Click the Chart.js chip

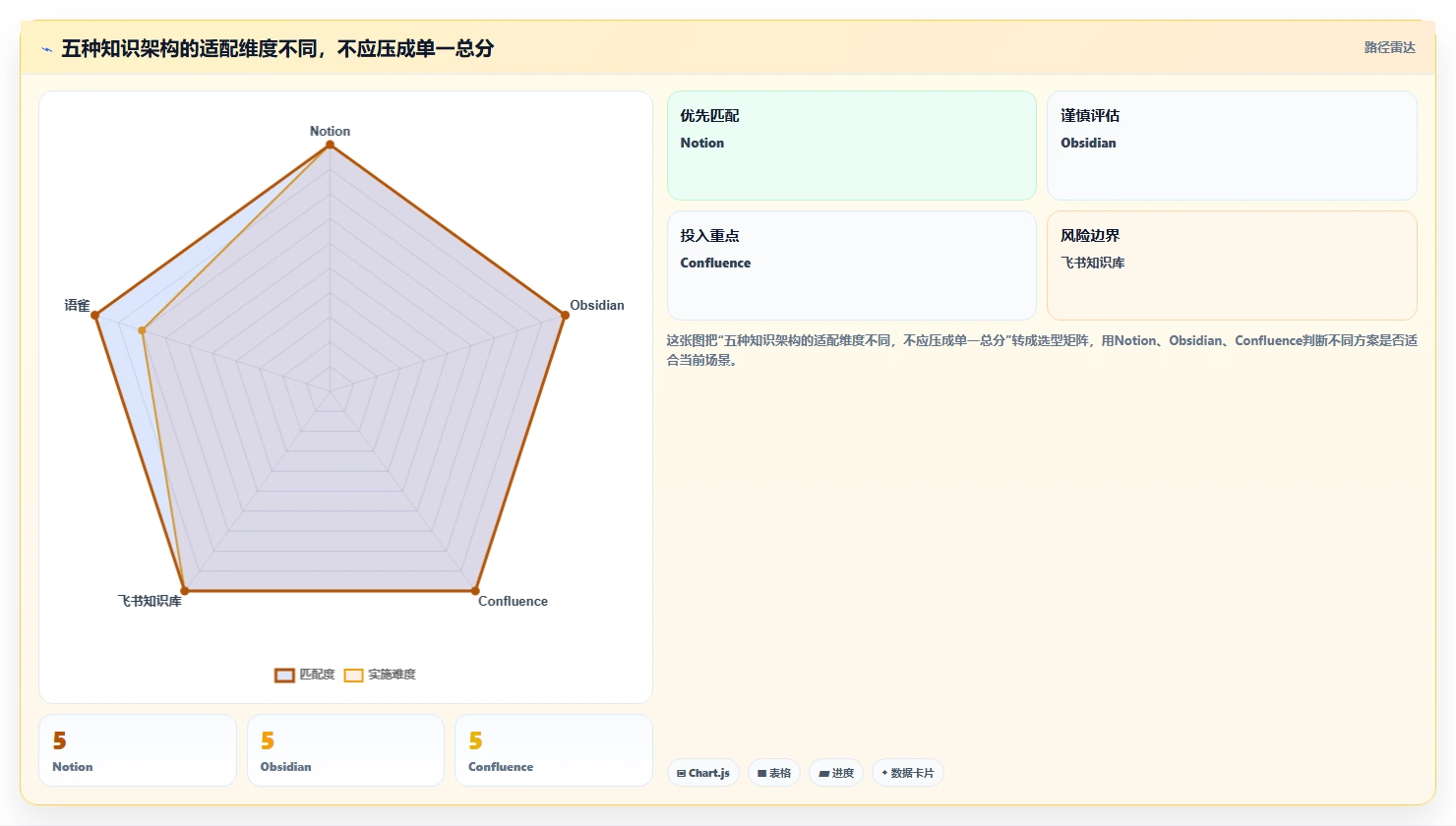pos(703,773)
